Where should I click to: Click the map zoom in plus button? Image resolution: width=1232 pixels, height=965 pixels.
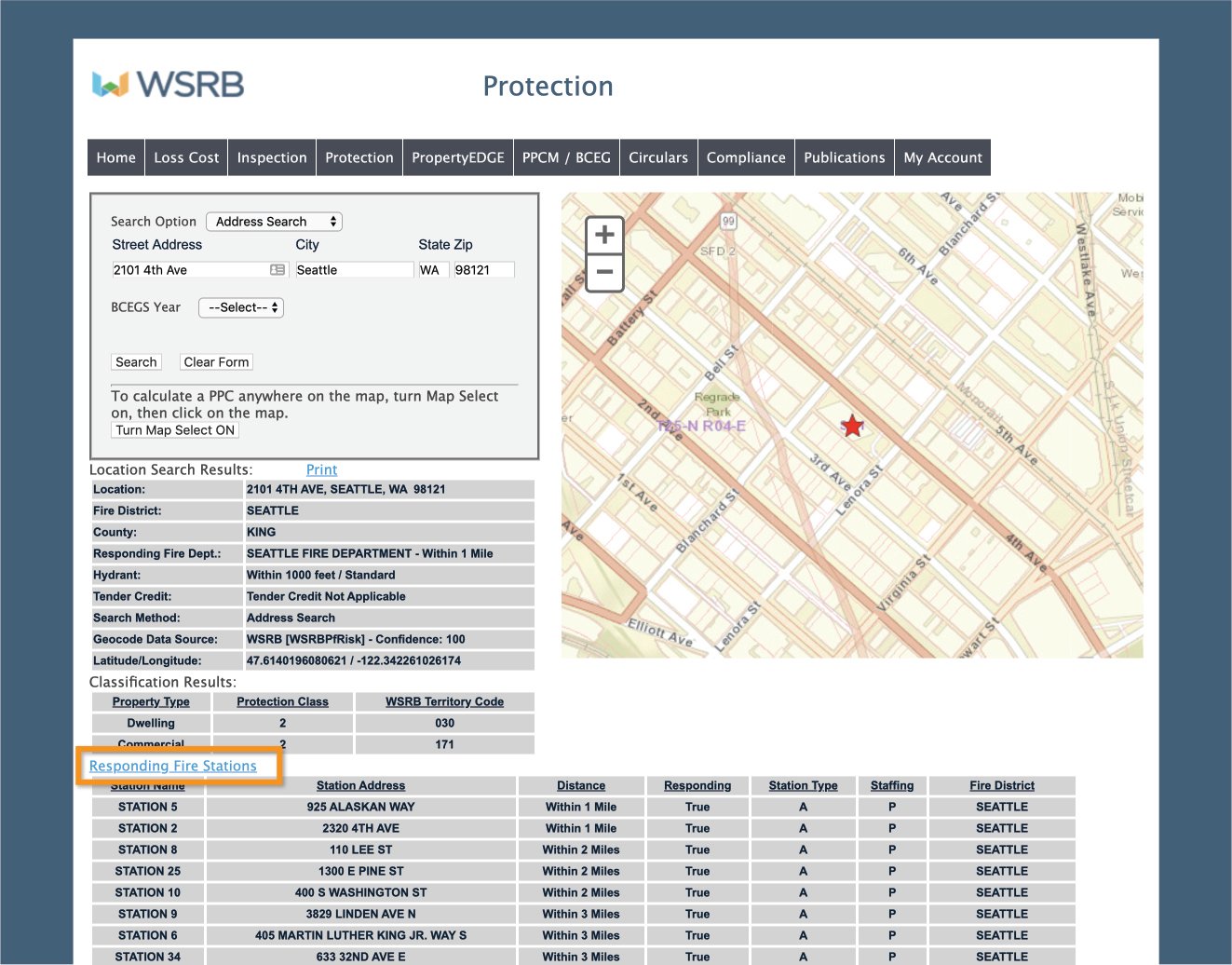(x=604, y=235)
